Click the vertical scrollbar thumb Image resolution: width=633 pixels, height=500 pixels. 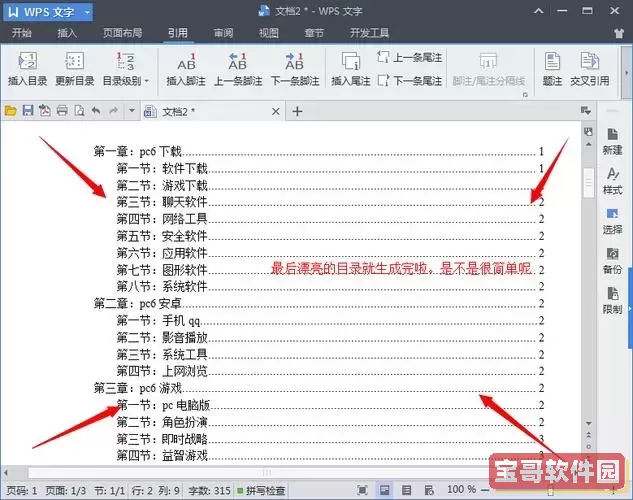coord(587,182)
